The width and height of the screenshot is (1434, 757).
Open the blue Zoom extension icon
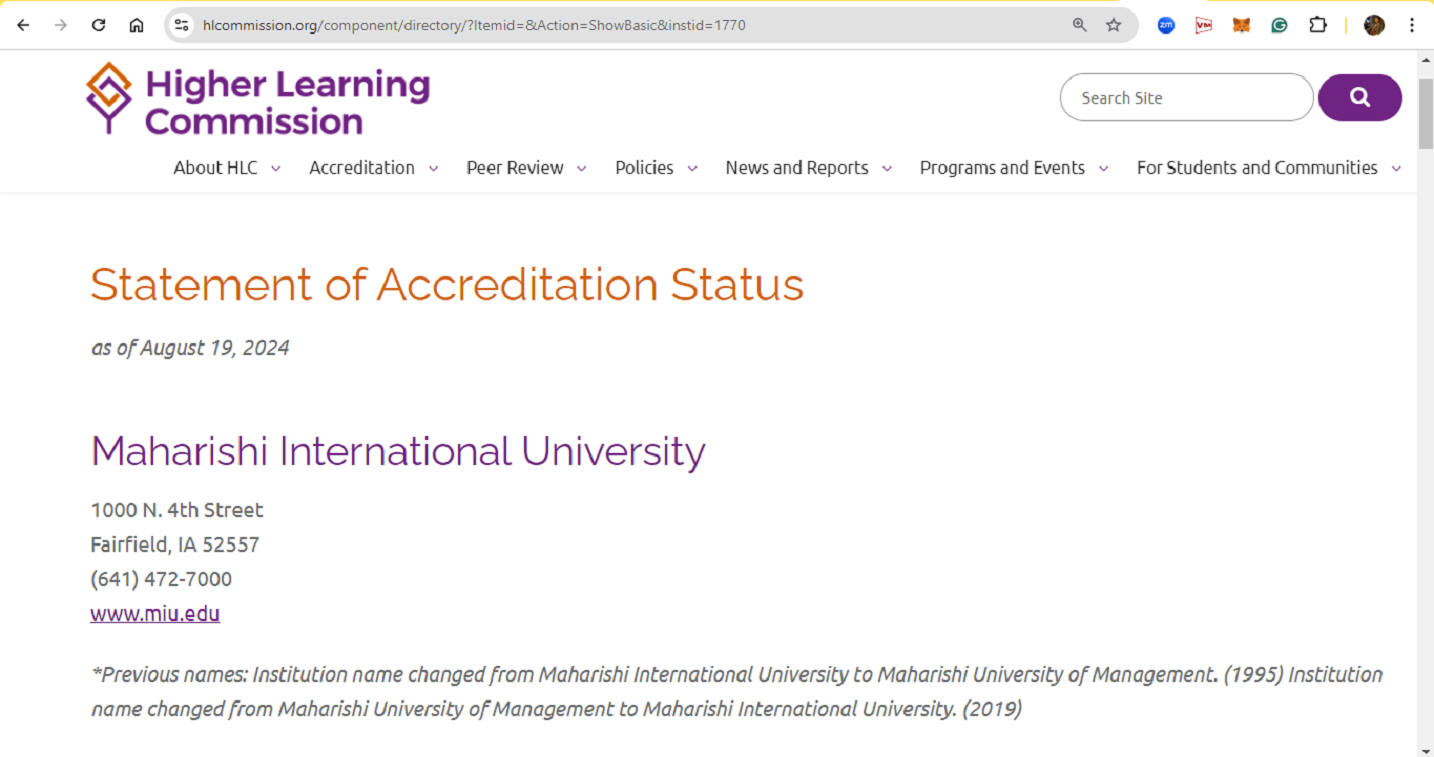[1166, 25]
